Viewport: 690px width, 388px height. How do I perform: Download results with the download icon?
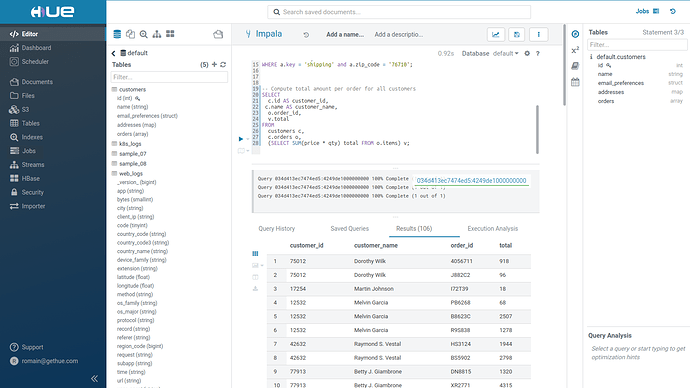[x=255, y=289]
